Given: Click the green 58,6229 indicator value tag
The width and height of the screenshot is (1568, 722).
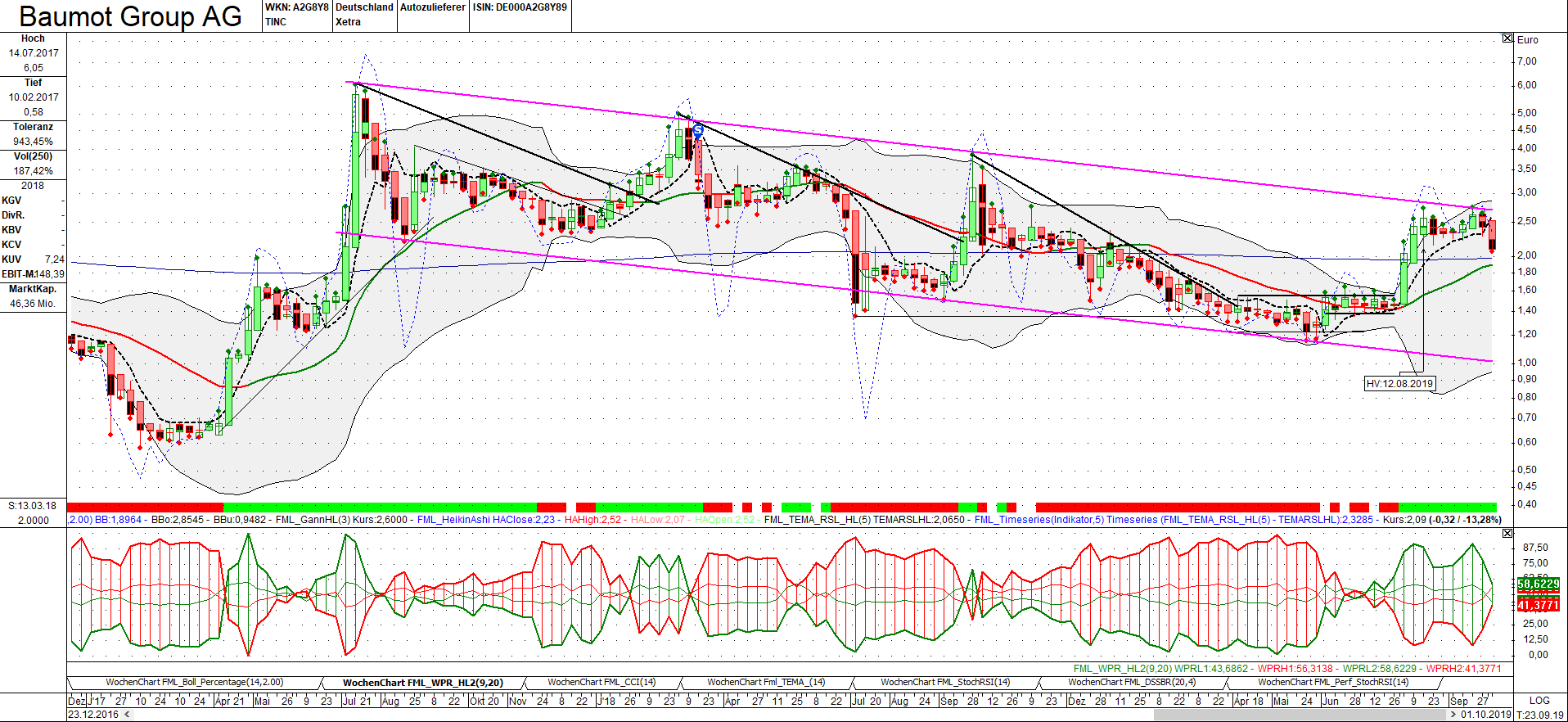Looking at the screenshot, I should click(1539, 584).
